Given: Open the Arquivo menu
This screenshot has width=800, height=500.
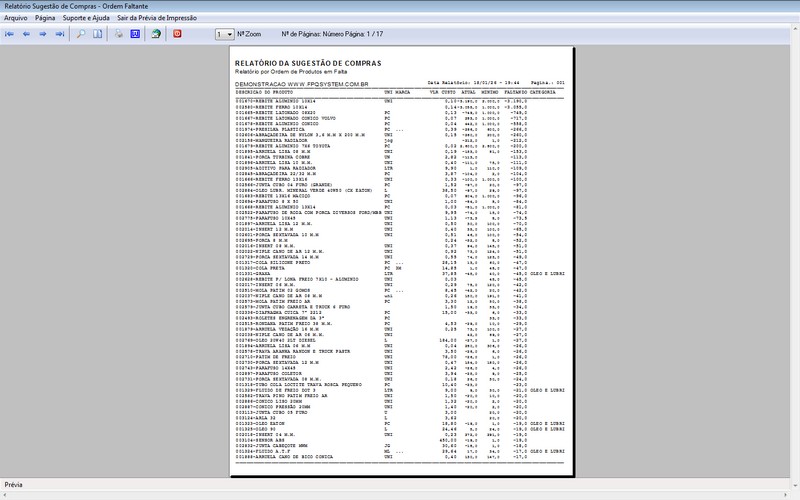Looking at the screenshot, I should tap(15, 18).
